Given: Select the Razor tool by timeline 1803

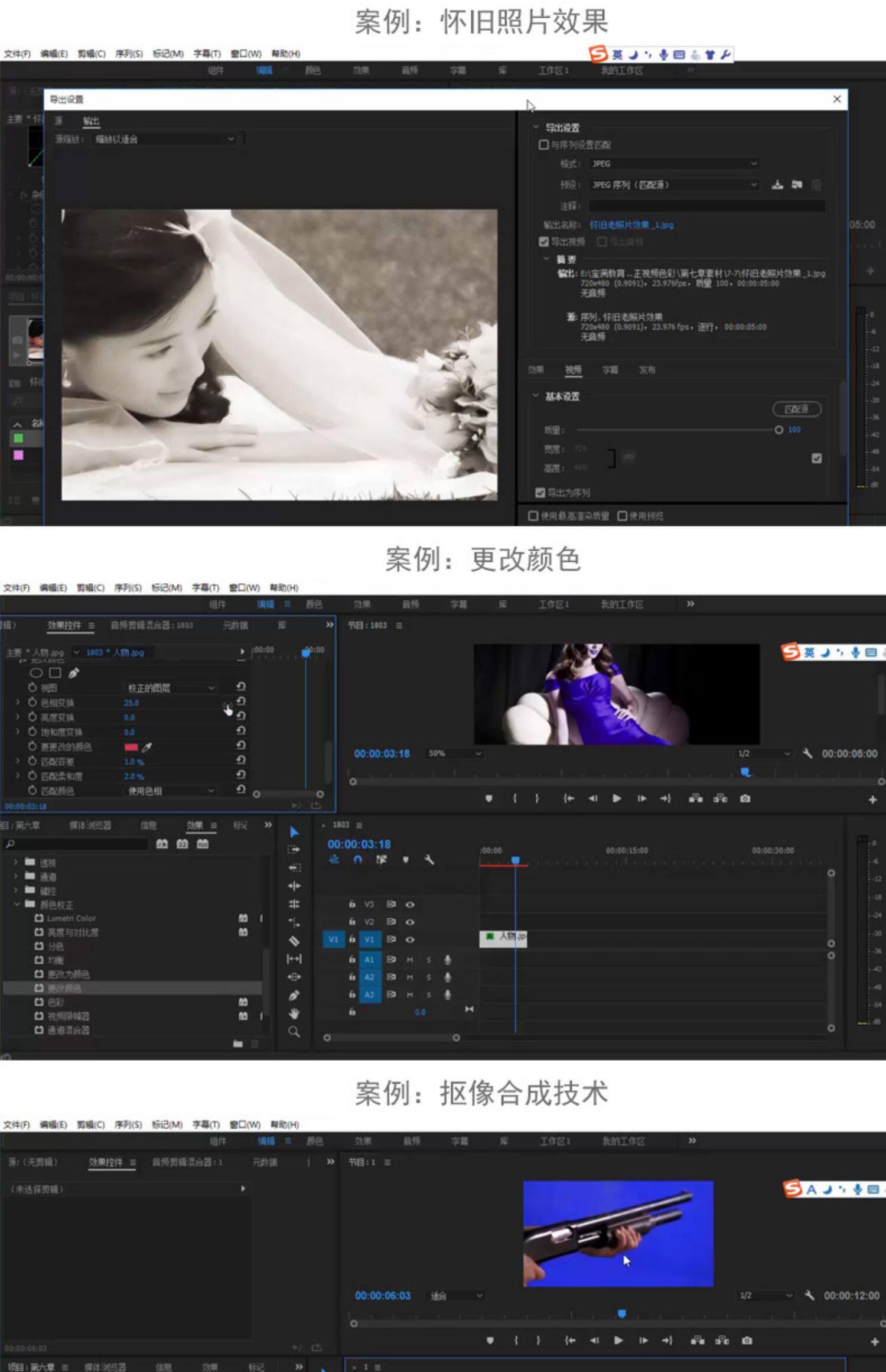Looking at the screenshot, I should tap(294, 941).
